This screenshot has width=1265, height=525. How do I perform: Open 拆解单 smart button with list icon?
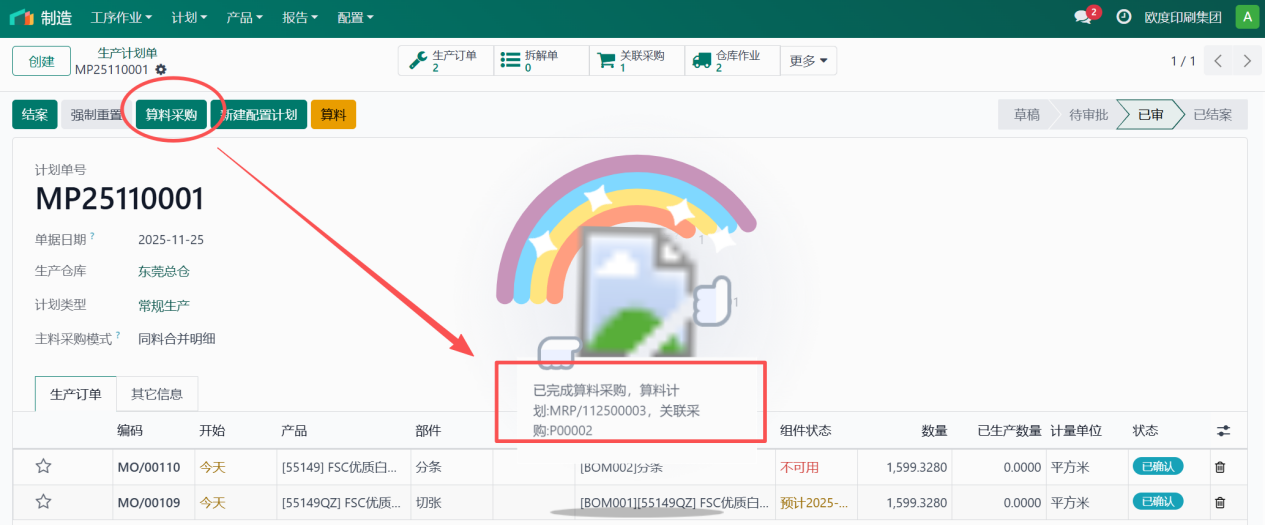541,61
